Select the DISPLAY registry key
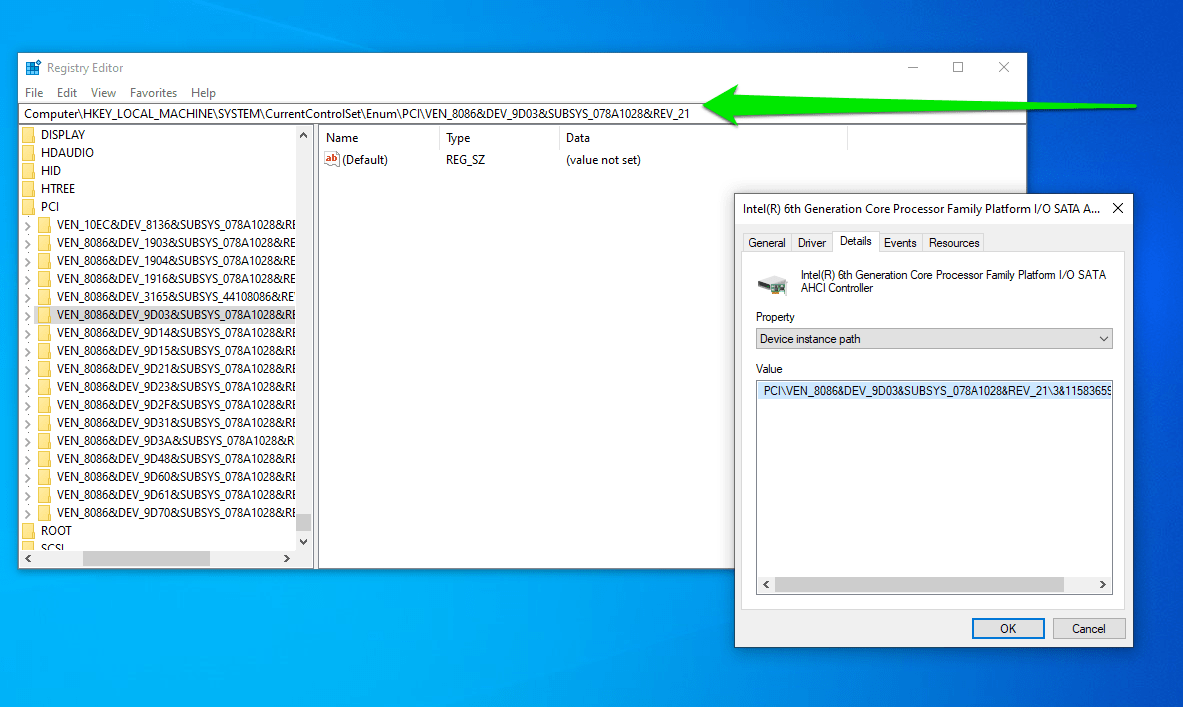Screen dimensions: 1183x707 (63, 135)
